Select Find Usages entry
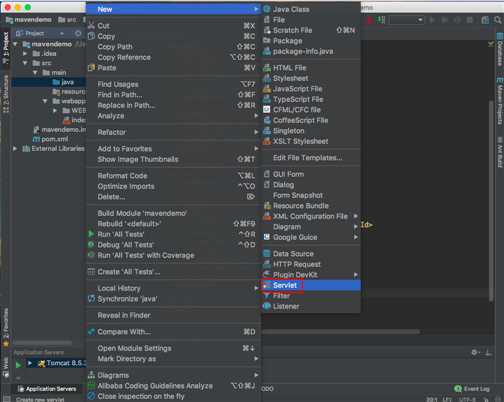Image resolution: width=504 pixels, height=402 pixels. [173, 84]
